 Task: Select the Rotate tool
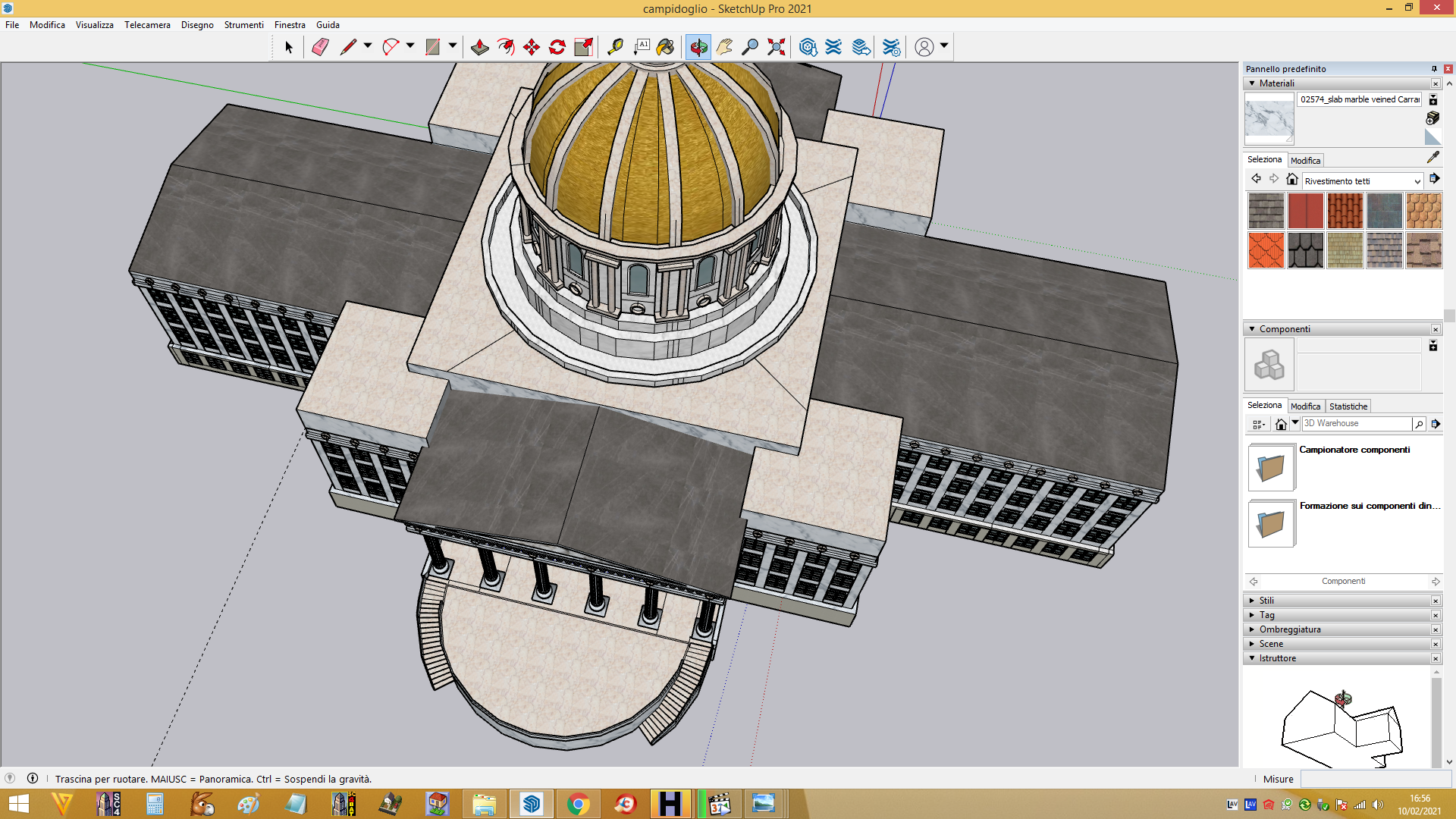point(557,47)
